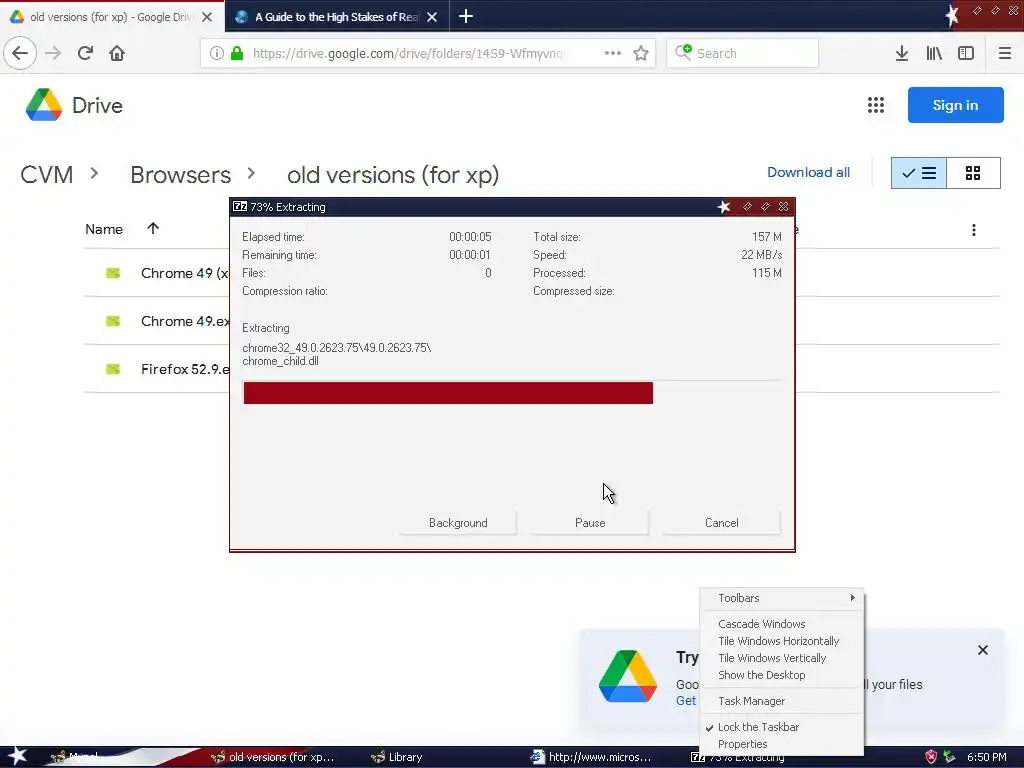Open page actions three-dots in address bar
This screenshot has height=768, width=1024.
[613, 53]
